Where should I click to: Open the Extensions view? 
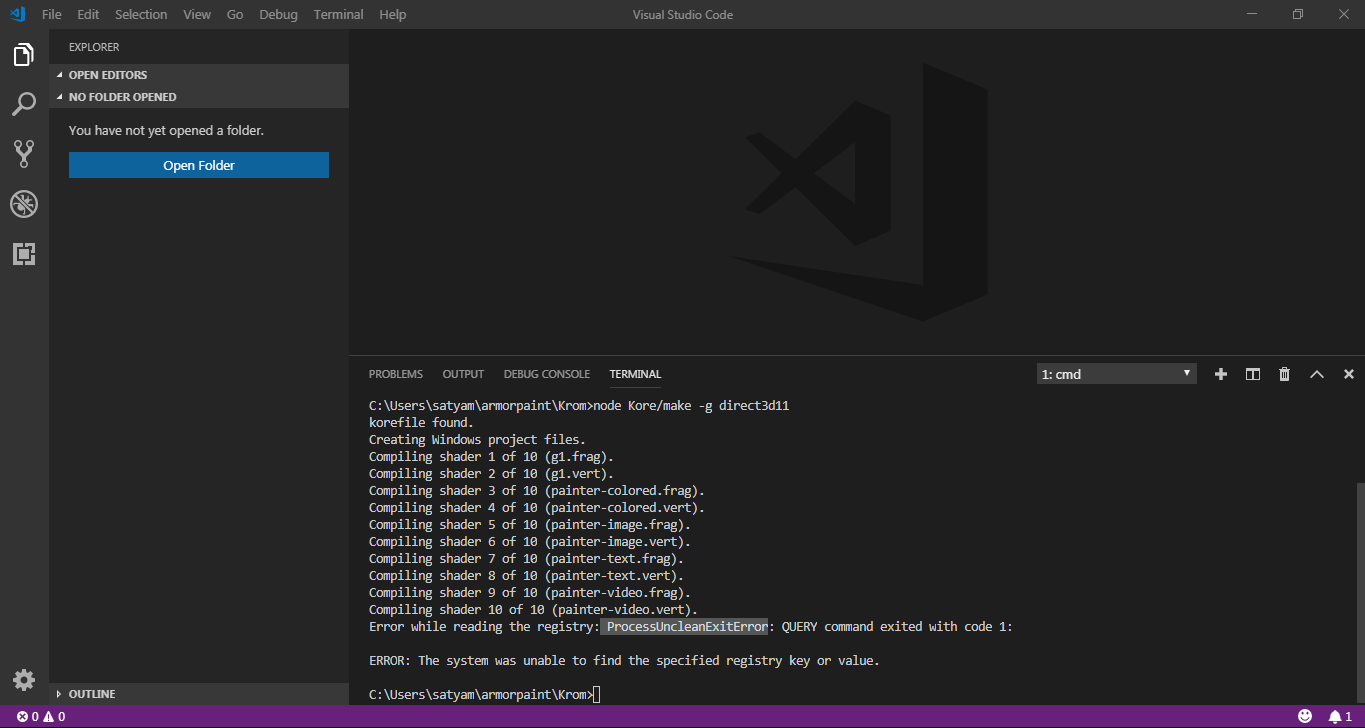tap(23, 254)
